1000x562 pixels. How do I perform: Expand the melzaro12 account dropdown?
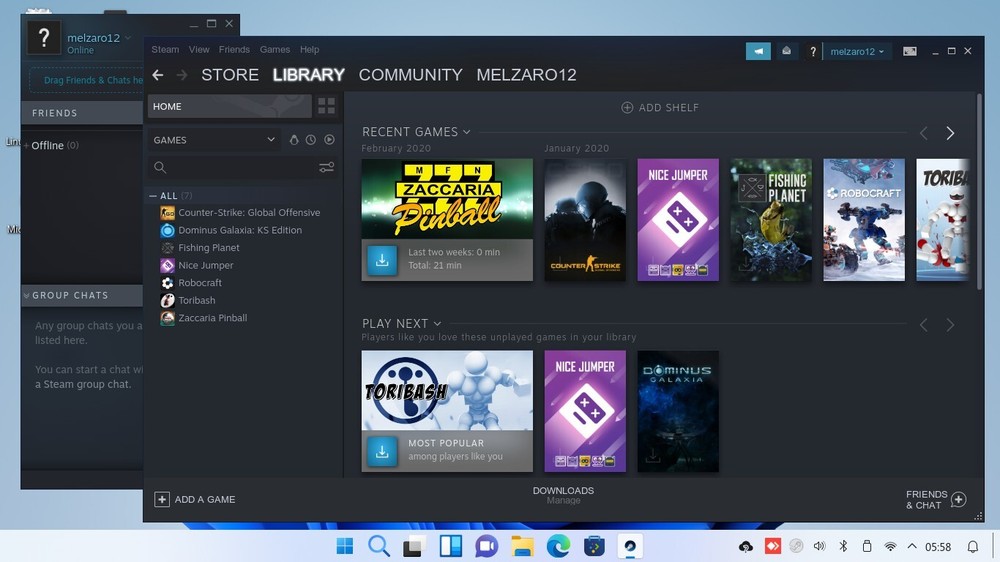click(x=857, y=51)
